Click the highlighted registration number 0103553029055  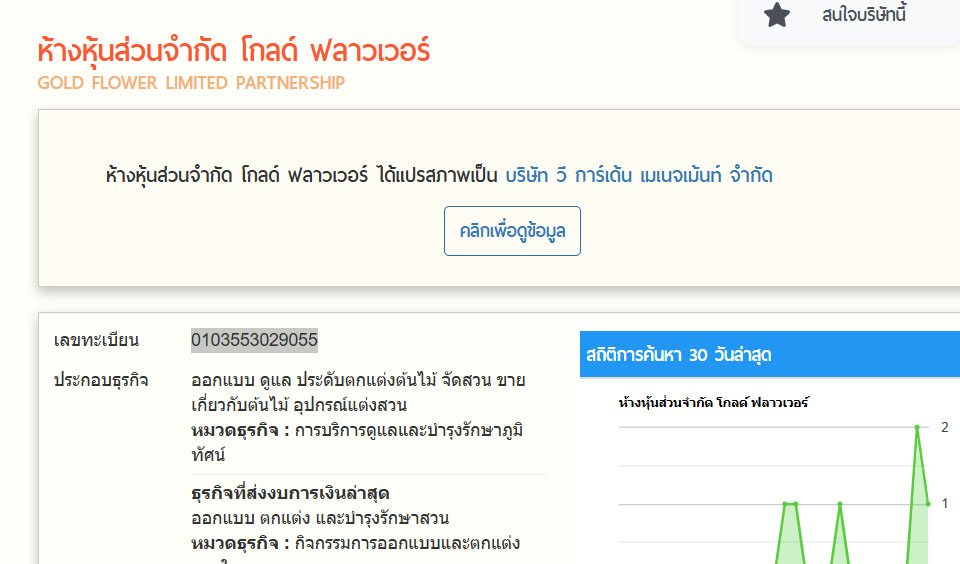[x=254, y=340]
